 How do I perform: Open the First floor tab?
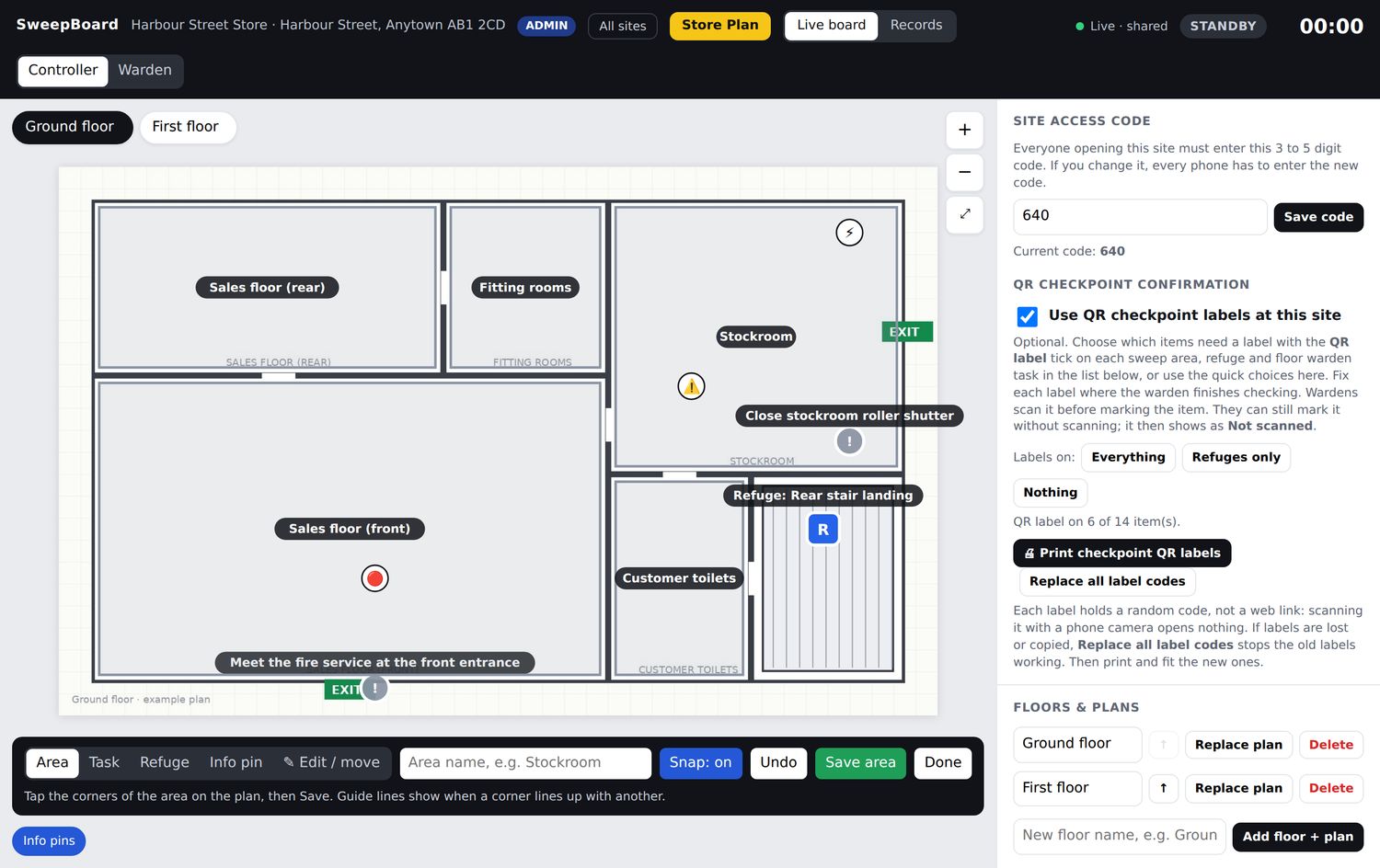(x=187, y=127)
